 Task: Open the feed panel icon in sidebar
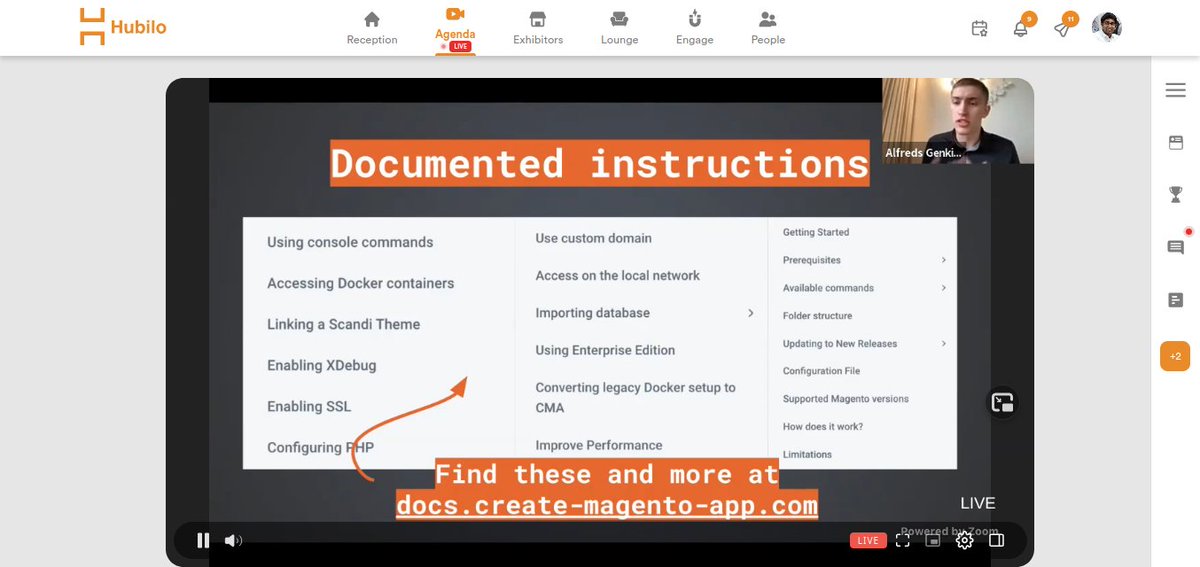1175,143
